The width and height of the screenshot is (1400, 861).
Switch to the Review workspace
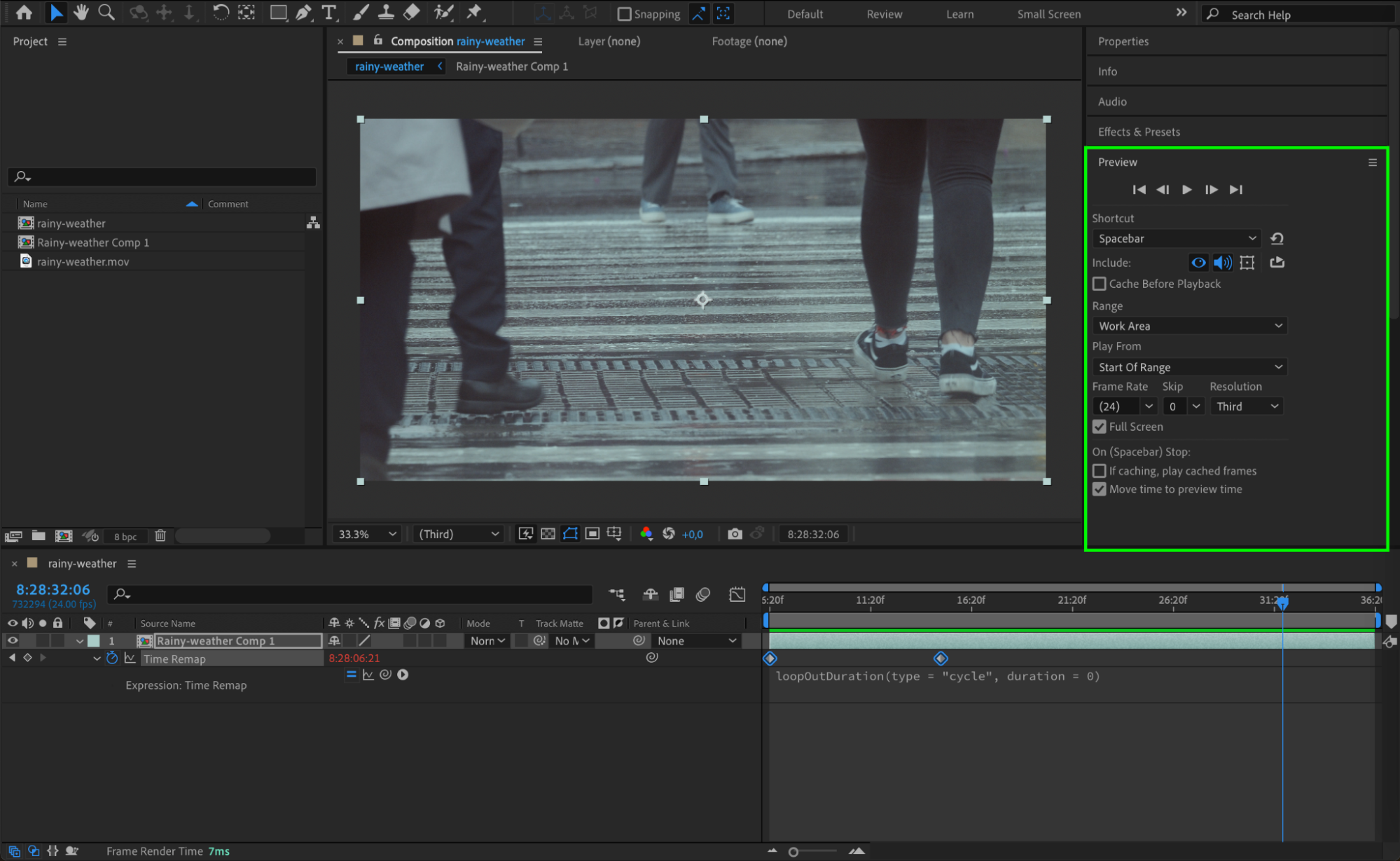click(884, 14)
